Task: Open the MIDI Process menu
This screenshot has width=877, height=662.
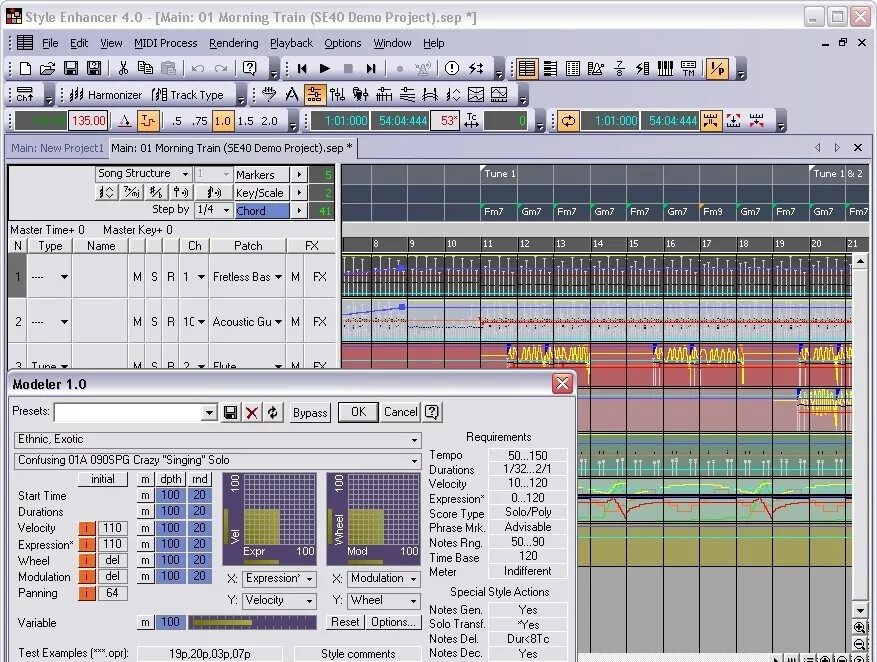Action: tap(166, 43)
